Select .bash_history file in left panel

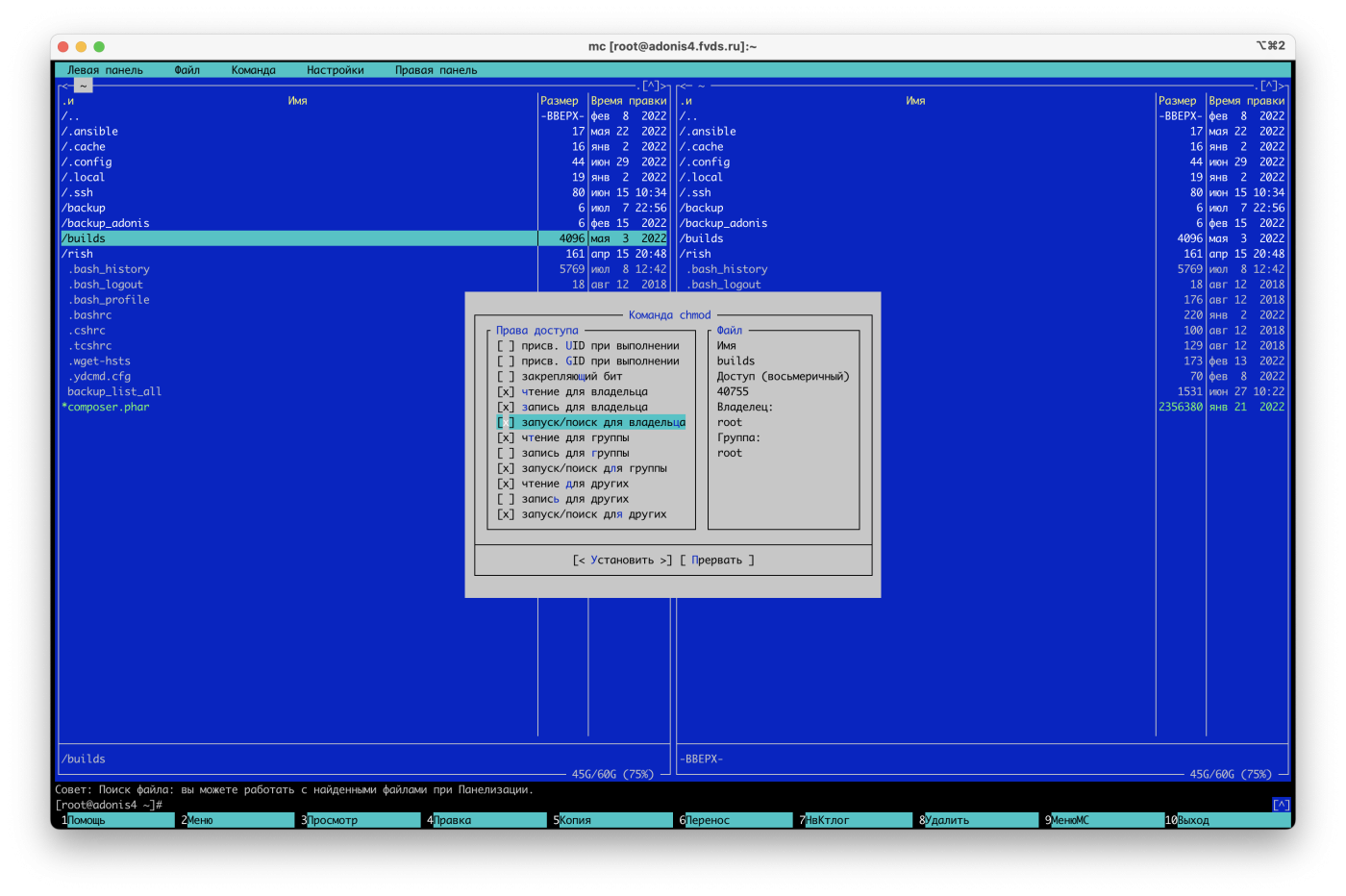[364, 270]
